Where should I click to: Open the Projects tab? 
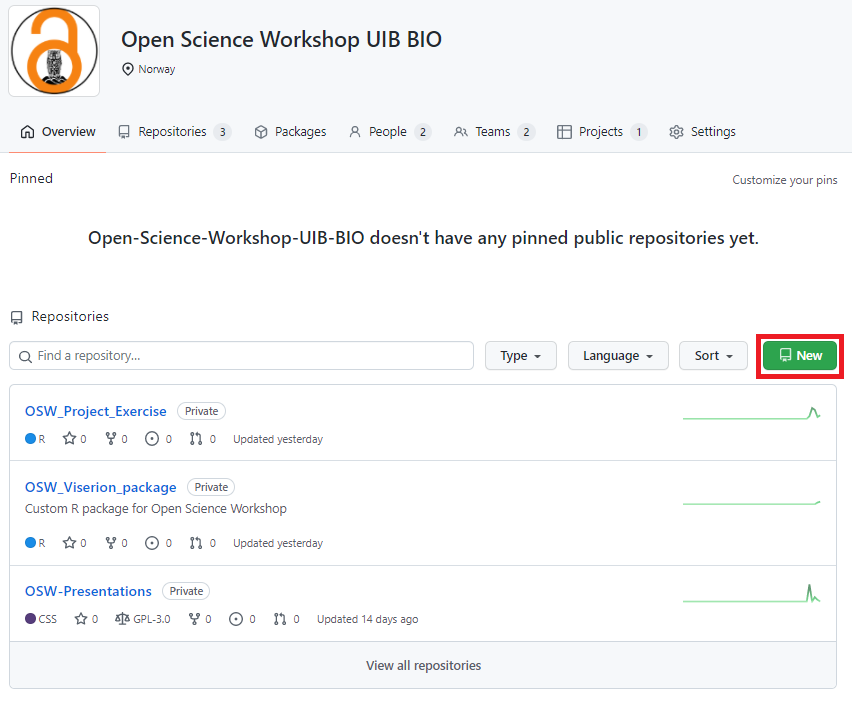[600, 132]
